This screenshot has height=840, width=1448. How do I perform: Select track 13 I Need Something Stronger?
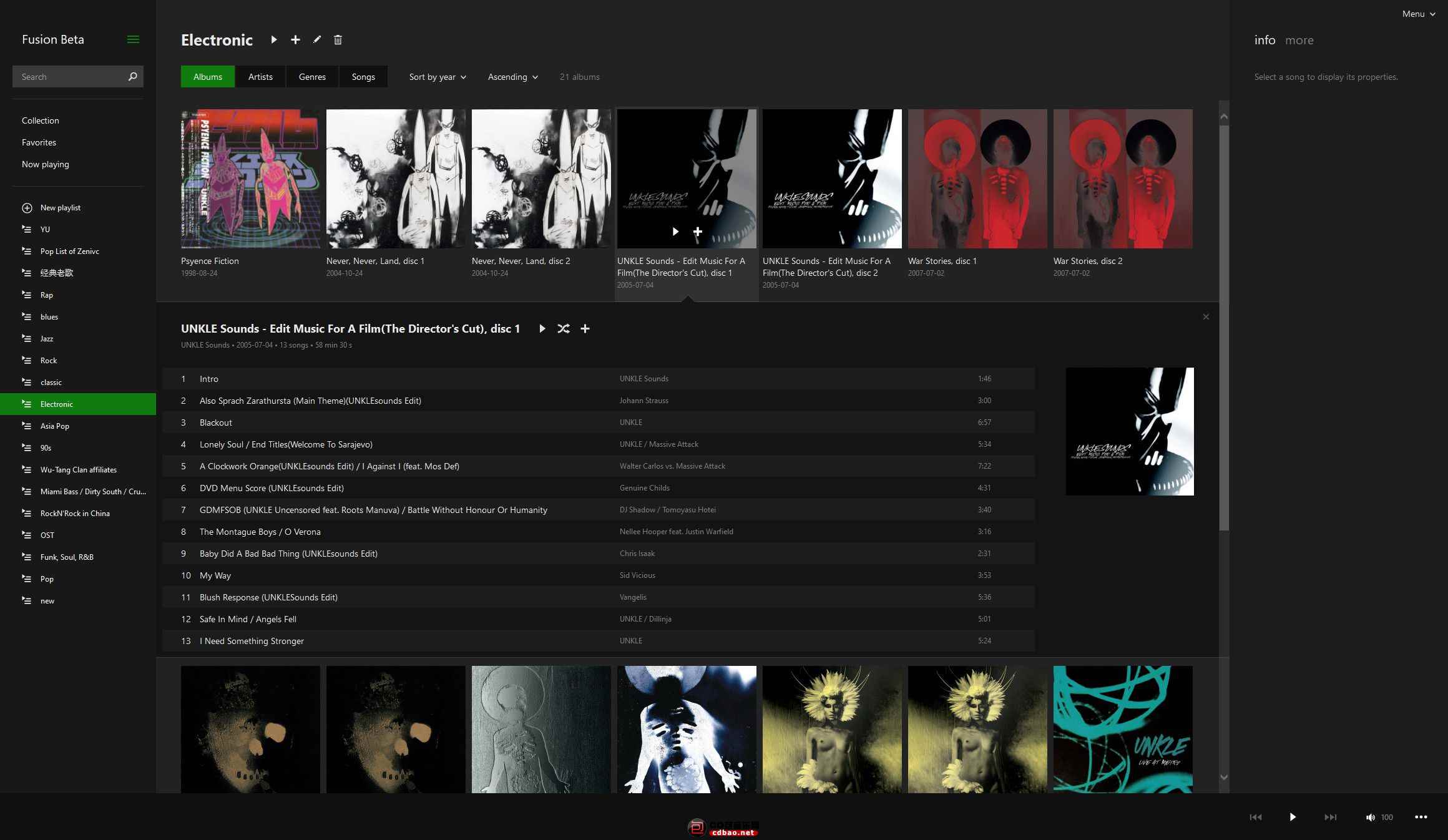tap(599, 641)
